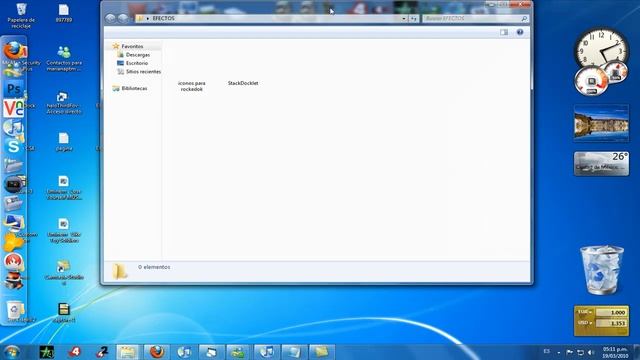Click the large recycle bin gadget
Screen dimensions: 640x360
(x=602, y=270)
